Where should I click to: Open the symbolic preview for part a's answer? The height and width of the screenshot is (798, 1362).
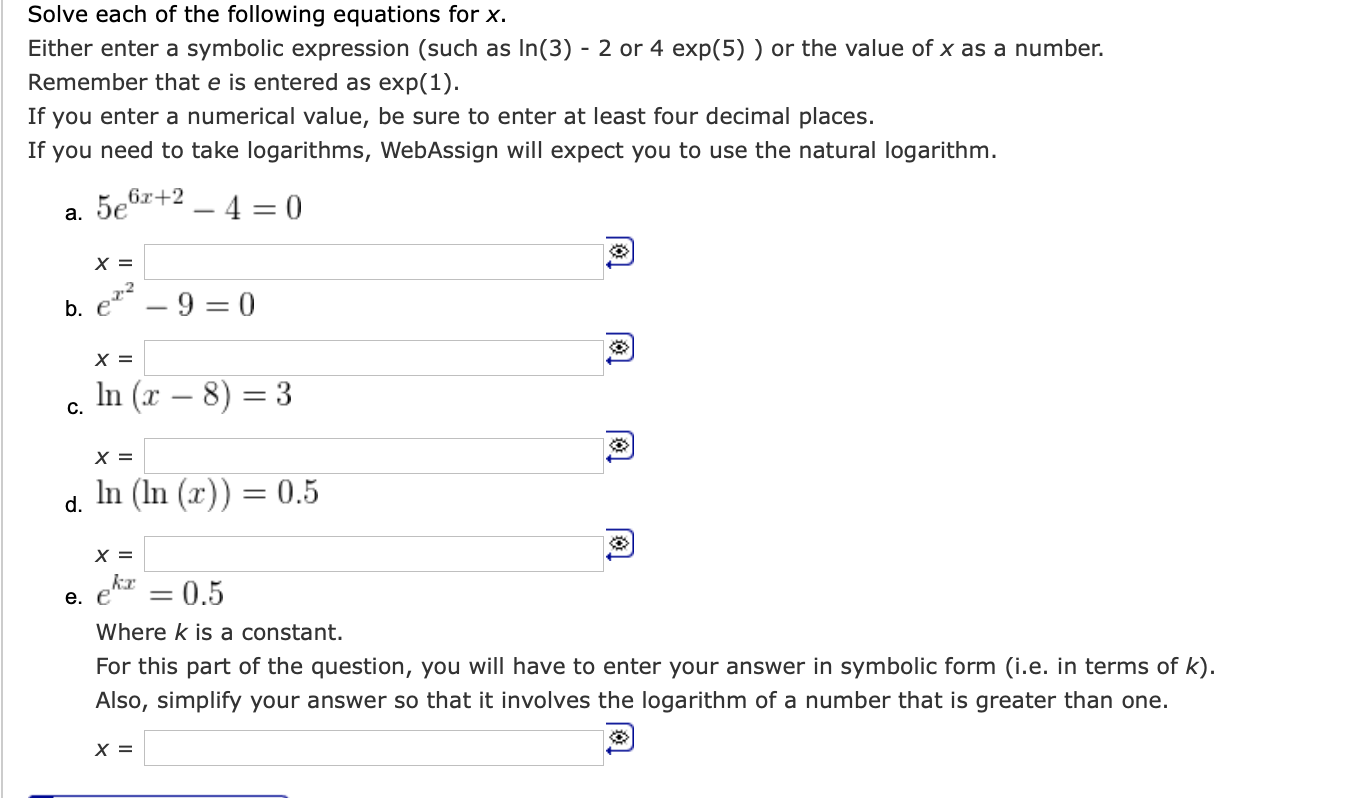coord(621,251)
